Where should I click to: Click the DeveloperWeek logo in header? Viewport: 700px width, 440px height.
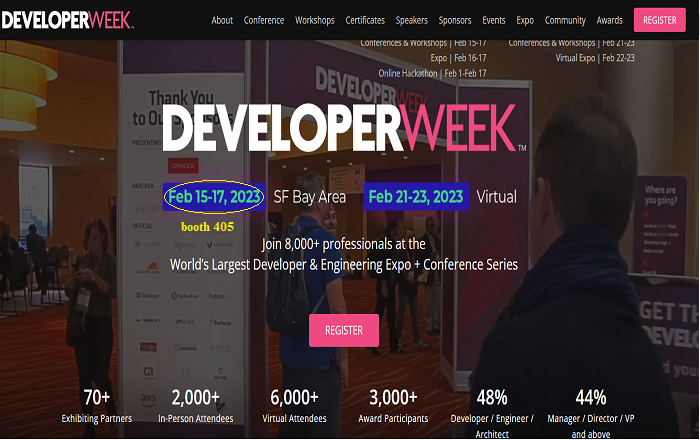coord(67,20)
